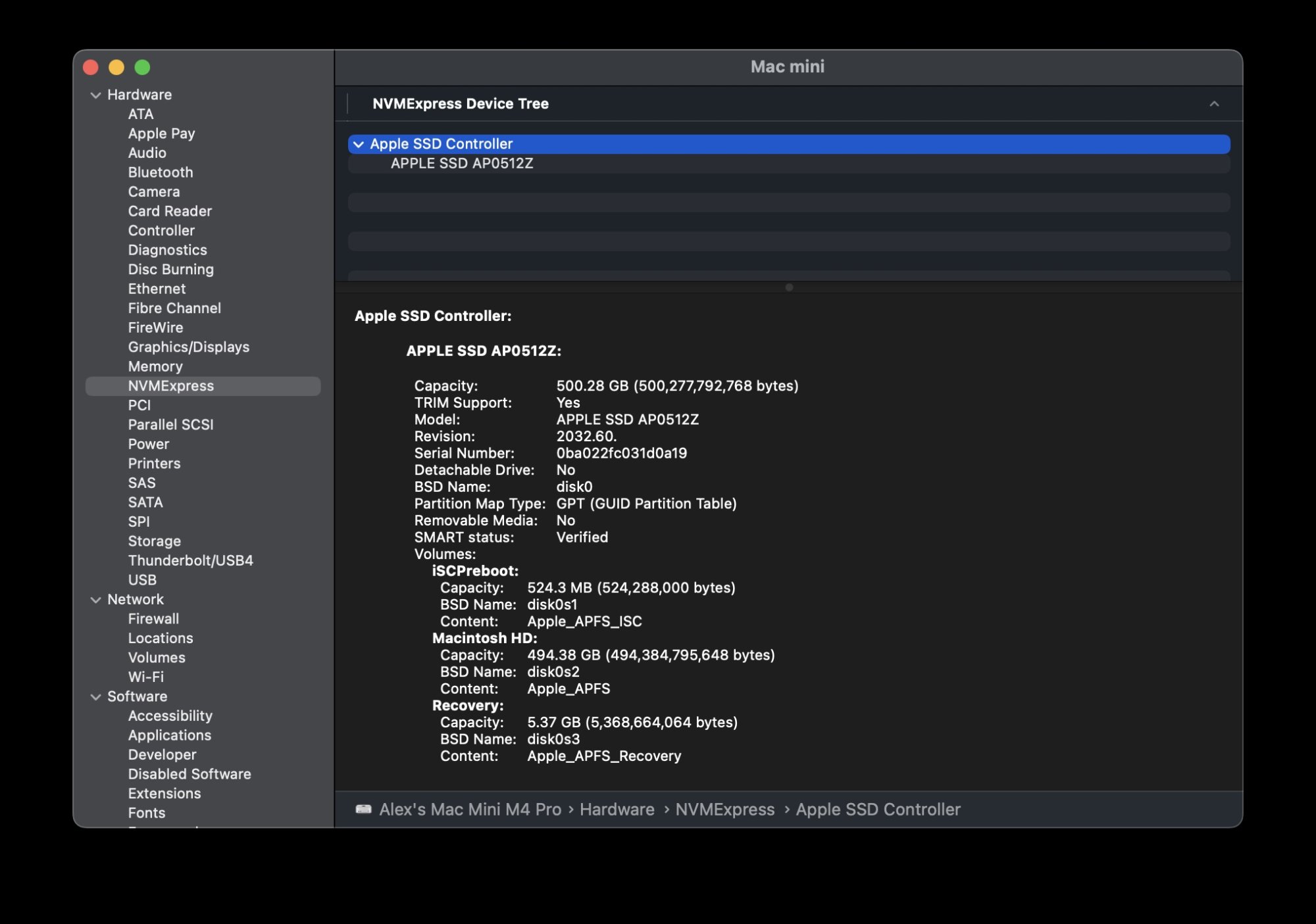The image size is (1316, 924).
Task: Click NVMExpress in the bottom path bar
Action: click(724, 810)
